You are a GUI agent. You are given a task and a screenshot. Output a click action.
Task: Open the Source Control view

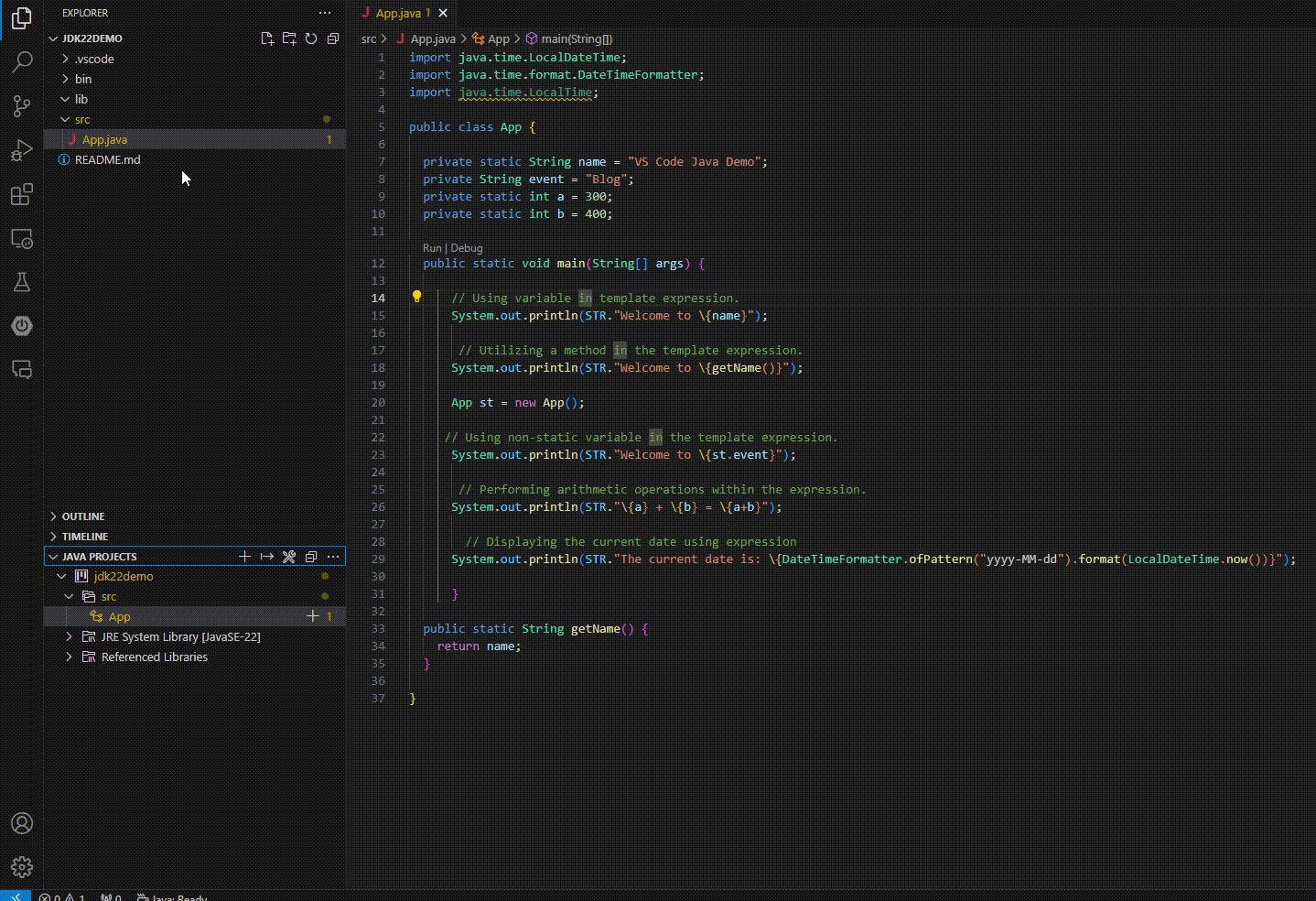coord(21,105)
